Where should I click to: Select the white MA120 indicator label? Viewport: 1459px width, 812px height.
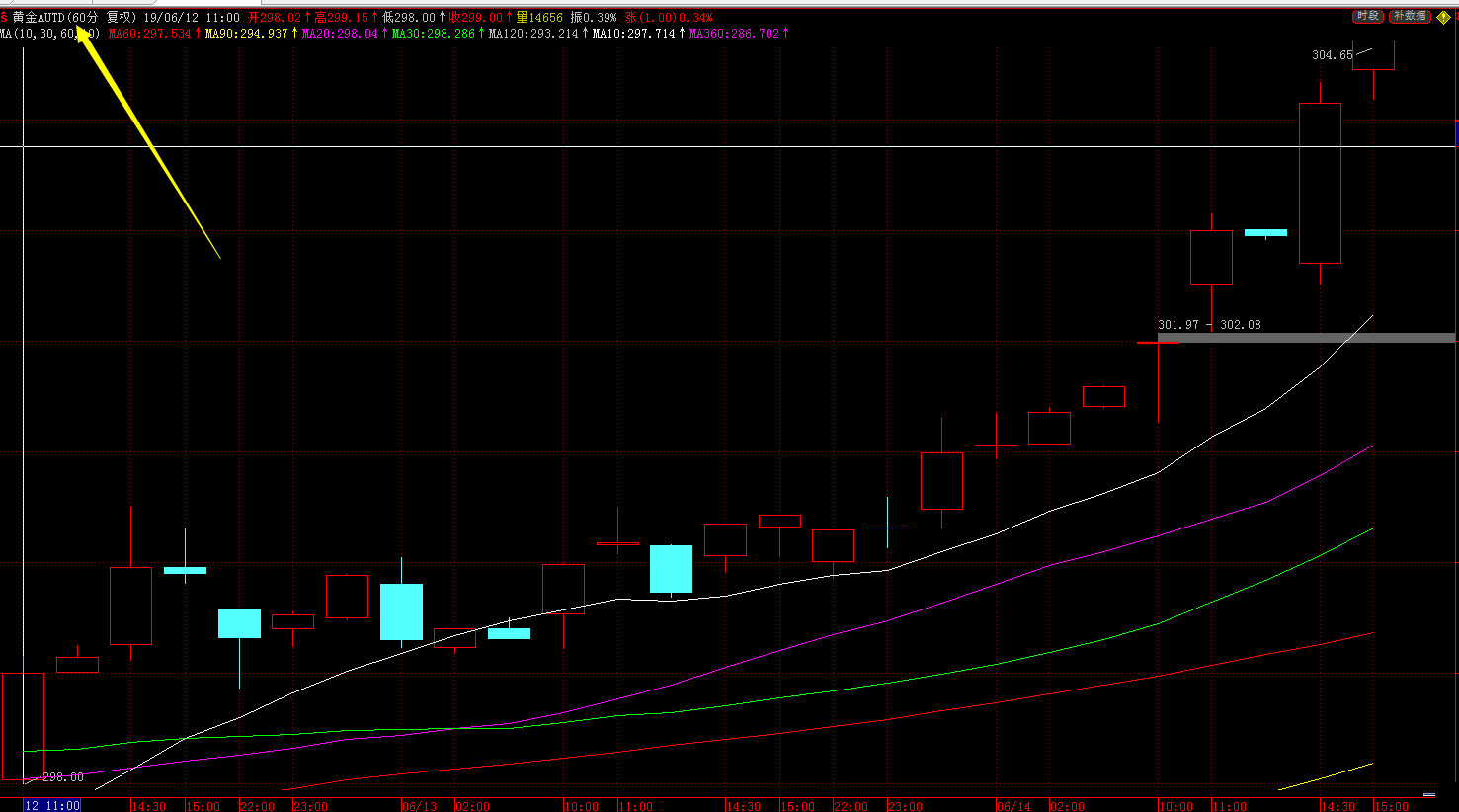coord(533,34)
